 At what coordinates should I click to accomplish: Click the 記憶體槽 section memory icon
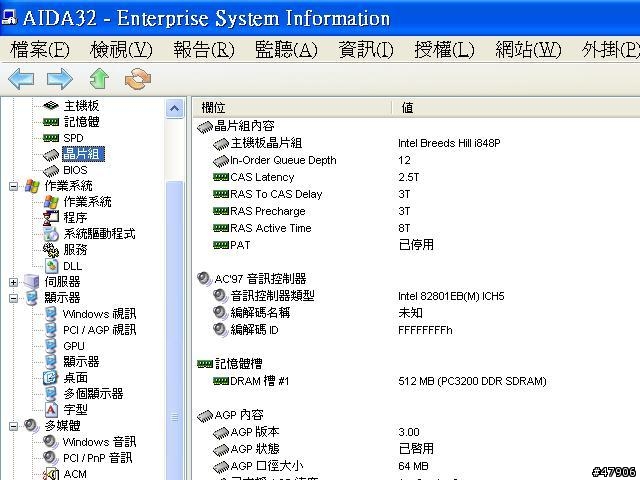click(x=205, y=364)
